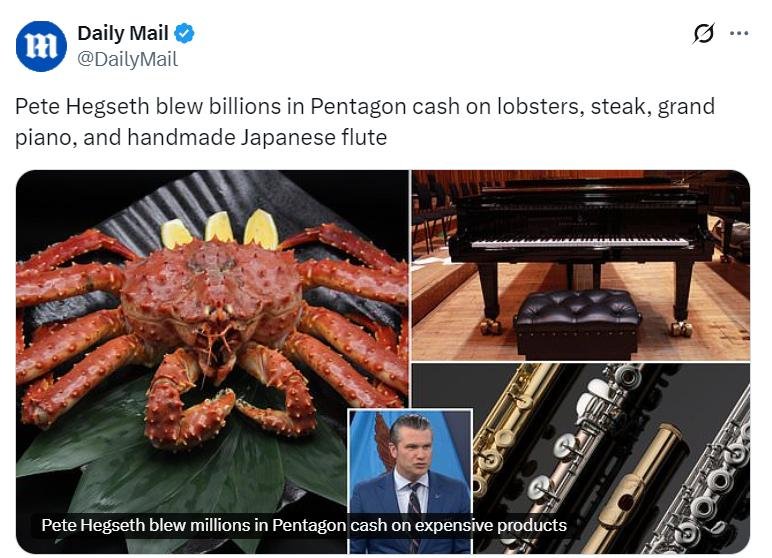Click the inset portrait of man in suit
Image resolution: width=772 pixels, height=558 pixels.
click(410, 480)
